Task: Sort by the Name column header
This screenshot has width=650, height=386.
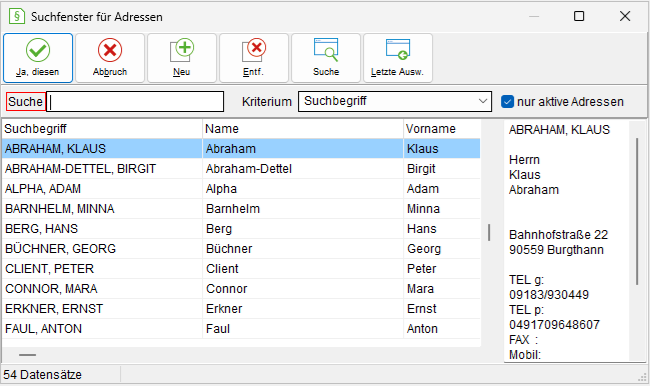Action: [x=303, y=129]
